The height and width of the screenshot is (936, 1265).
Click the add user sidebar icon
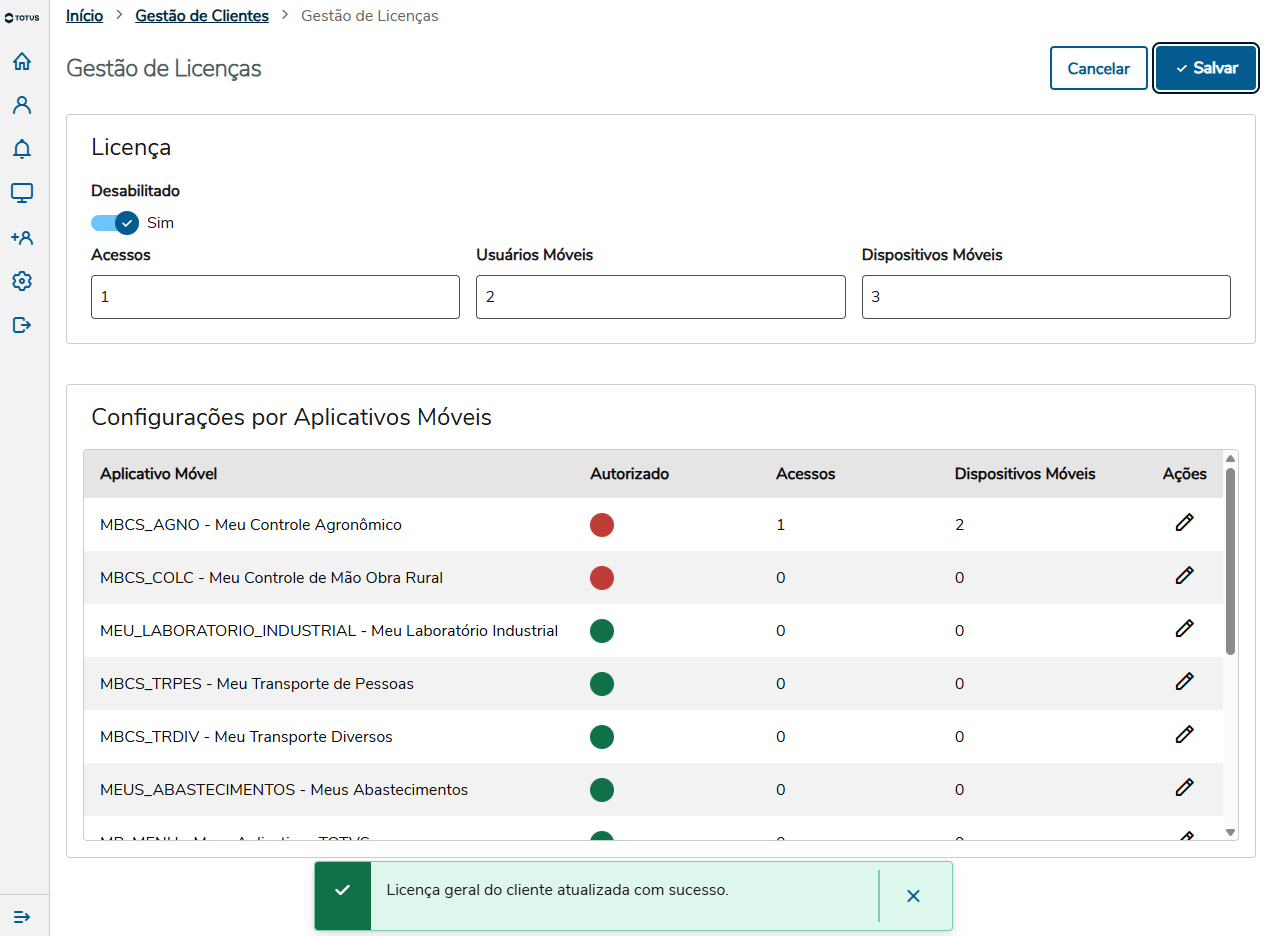tap(22, 237)
